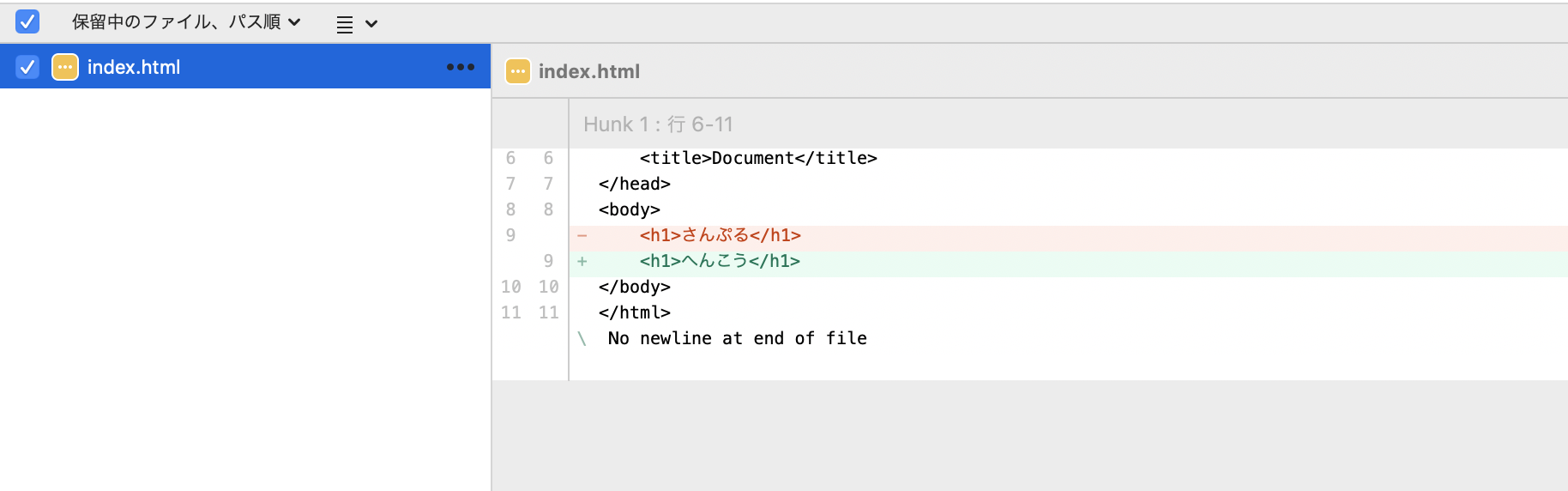Click the Hunk 1 : 行 6-11 header

(x=658, y=124)
